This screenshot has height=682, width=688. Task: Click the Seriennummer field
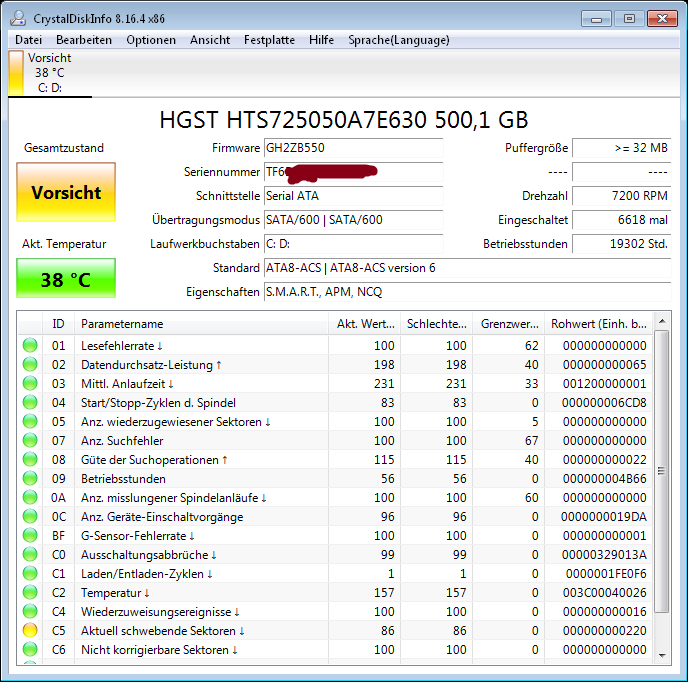(x=354, y=172)
